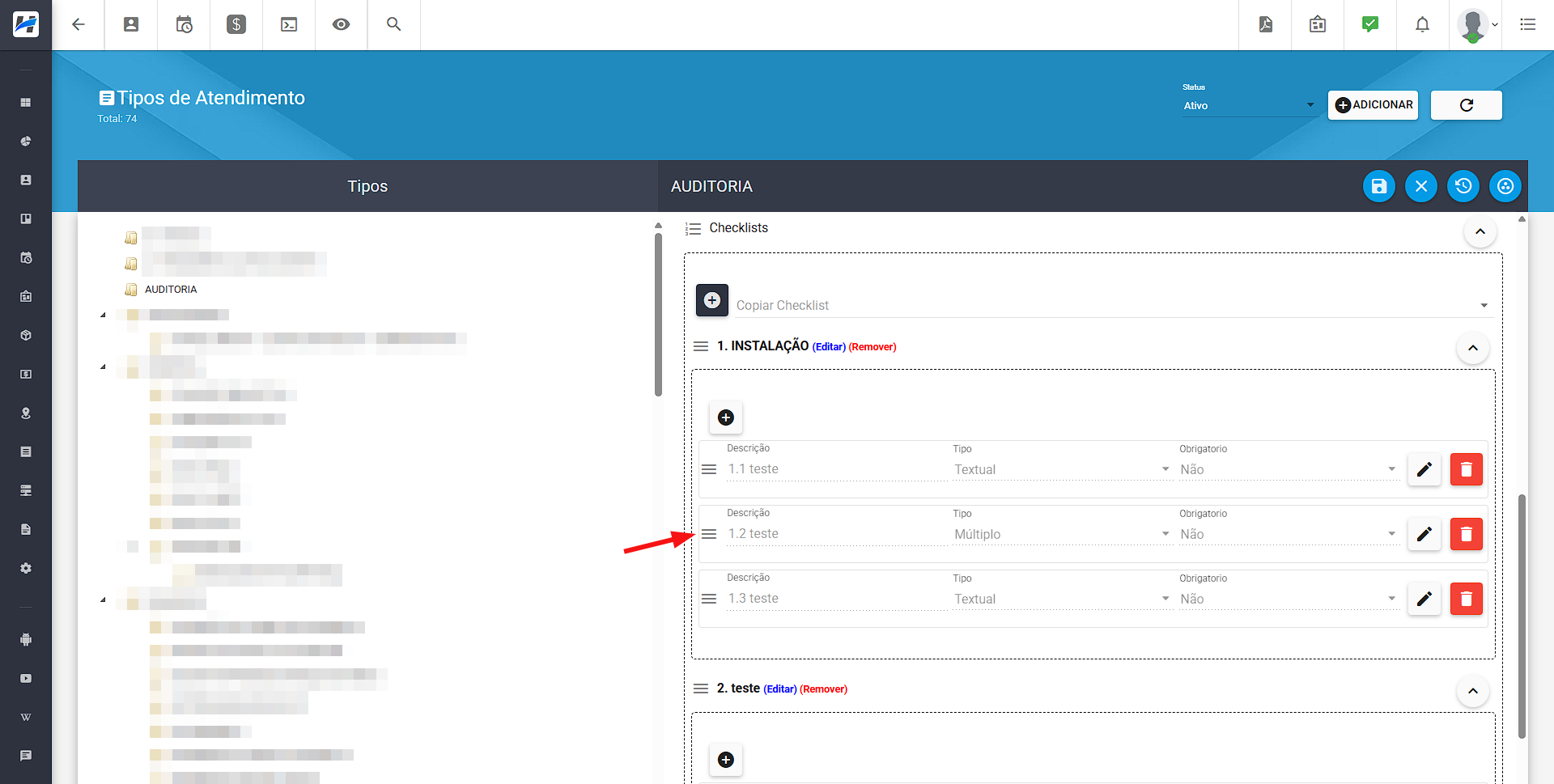Screen dimensions: 1554x784
Task: Grab the drag handle of 1.2 teste
Action: [x=709, y=534]
